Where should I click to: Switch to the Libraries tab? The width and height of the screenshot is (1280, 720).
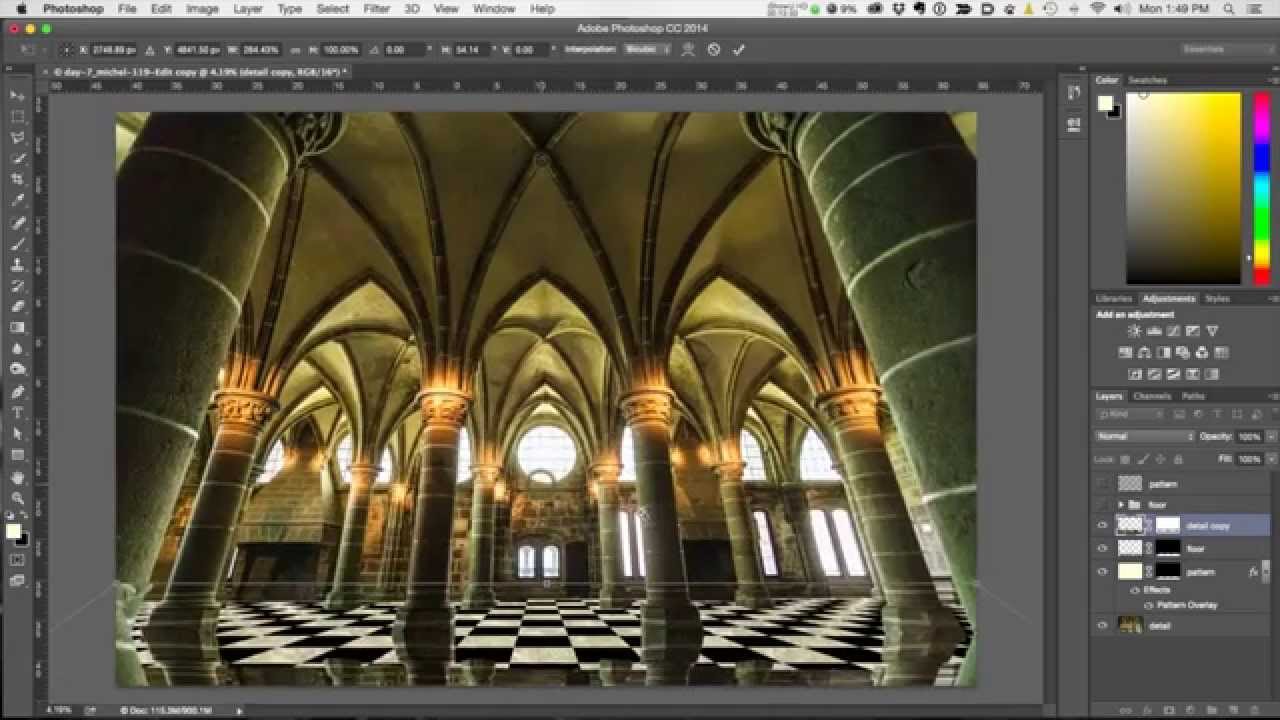click(1113, 298)
